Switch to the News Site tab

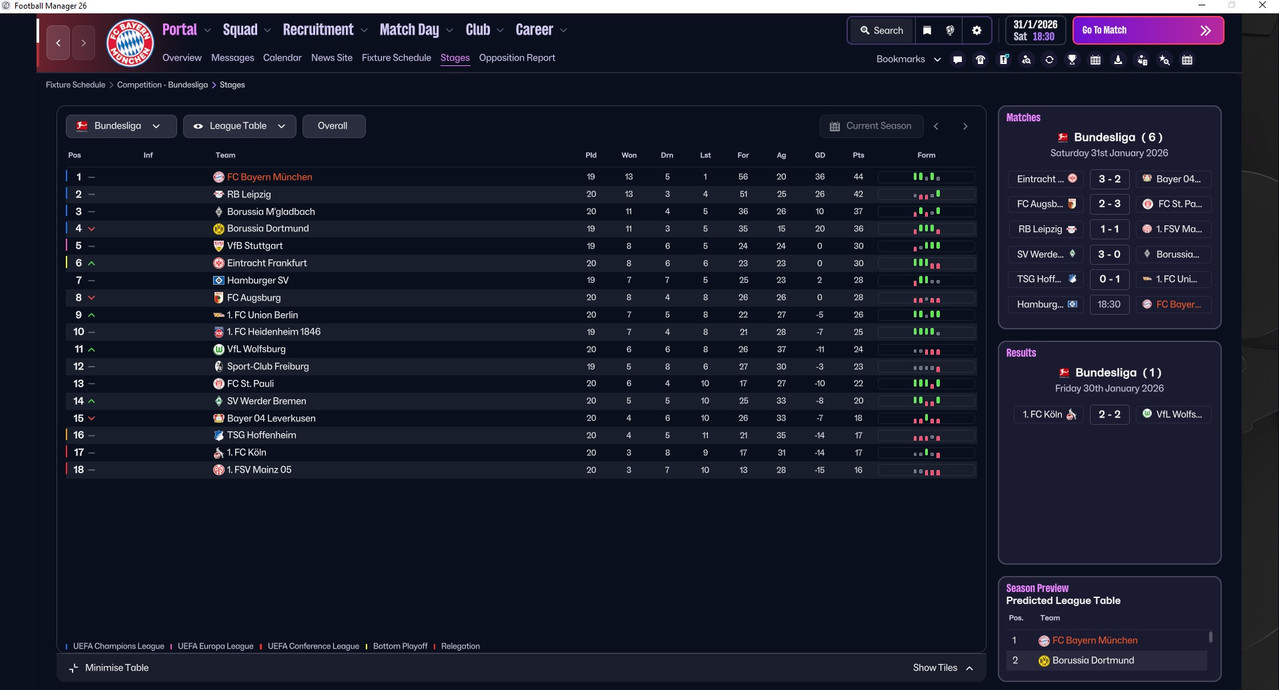[x=332, y=58]
